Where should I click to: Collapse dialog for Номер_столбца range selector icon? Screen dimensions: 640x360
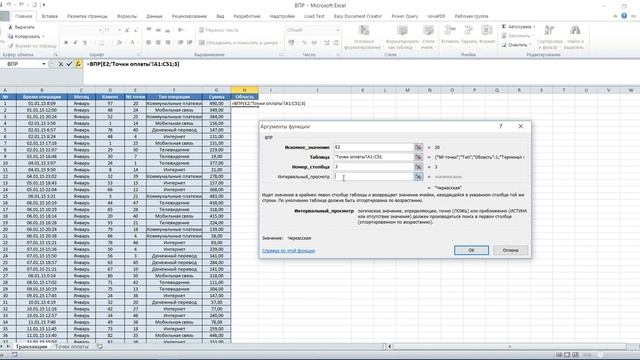(x=418, y=167)
